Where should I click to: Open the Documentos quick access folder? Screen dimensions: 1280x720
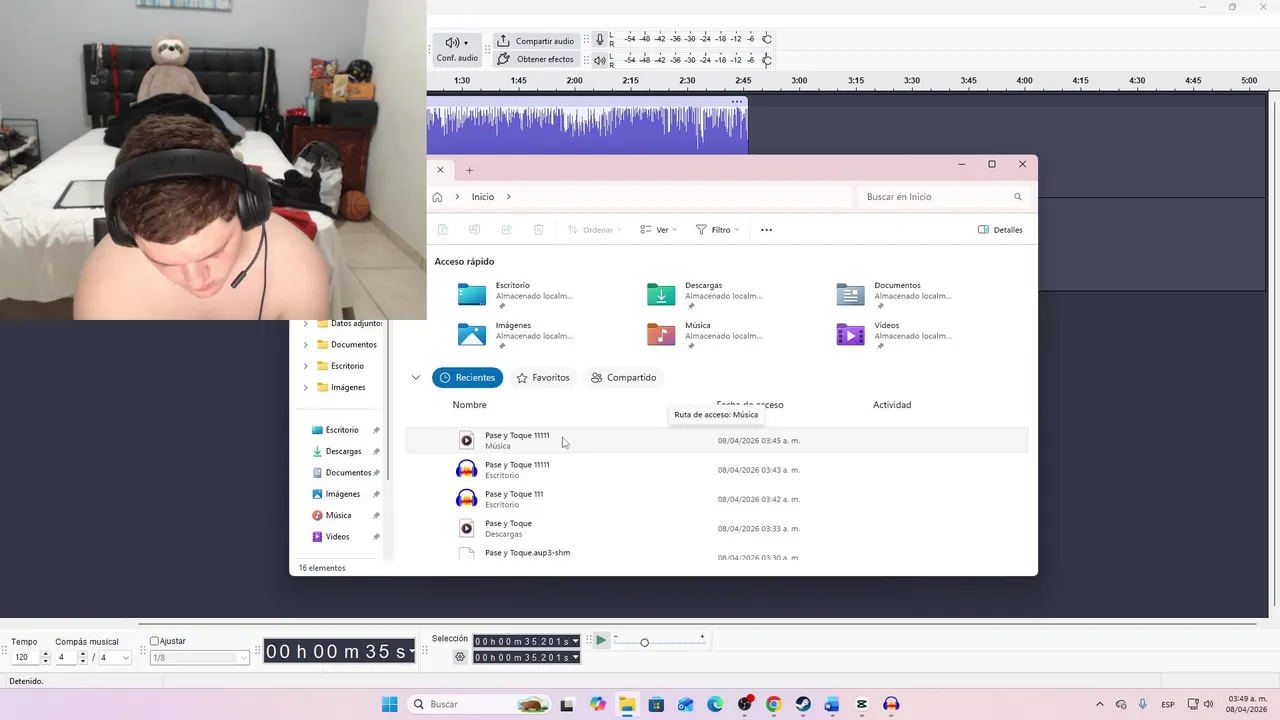click(x=895, y=295)
